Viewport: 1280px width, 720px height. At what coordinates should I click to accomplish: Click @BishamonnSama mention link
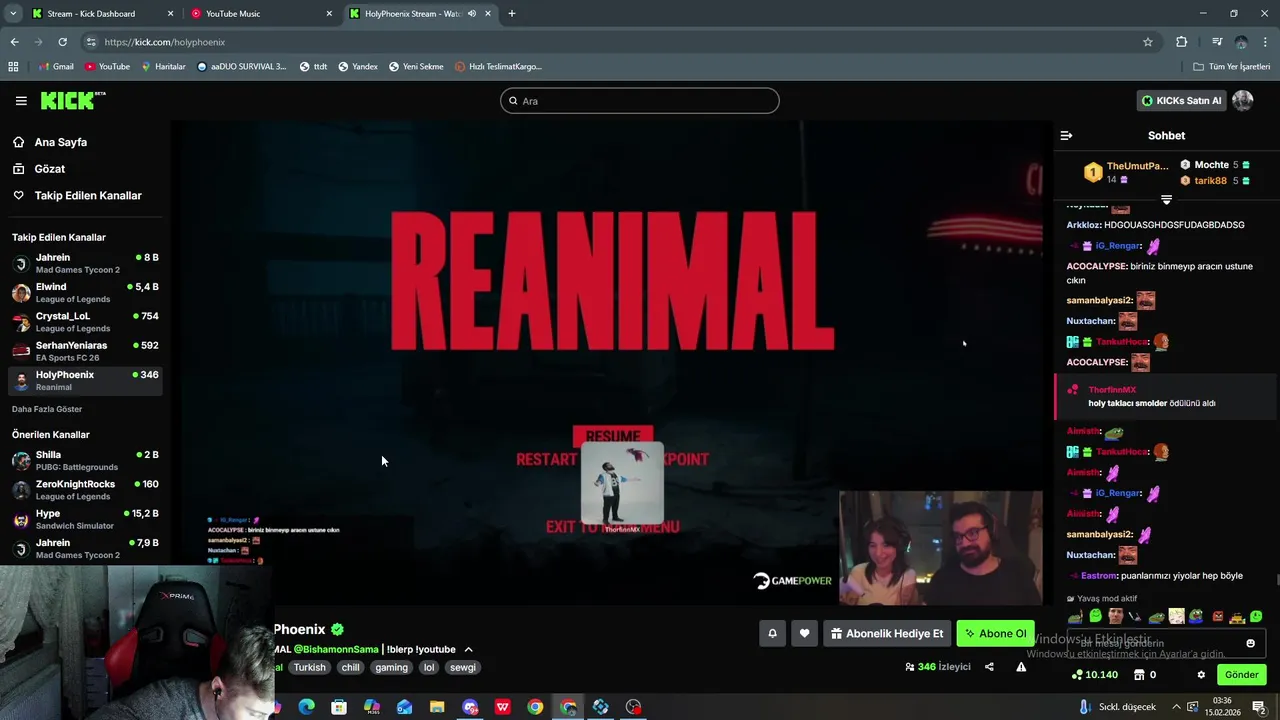(336, 650)
